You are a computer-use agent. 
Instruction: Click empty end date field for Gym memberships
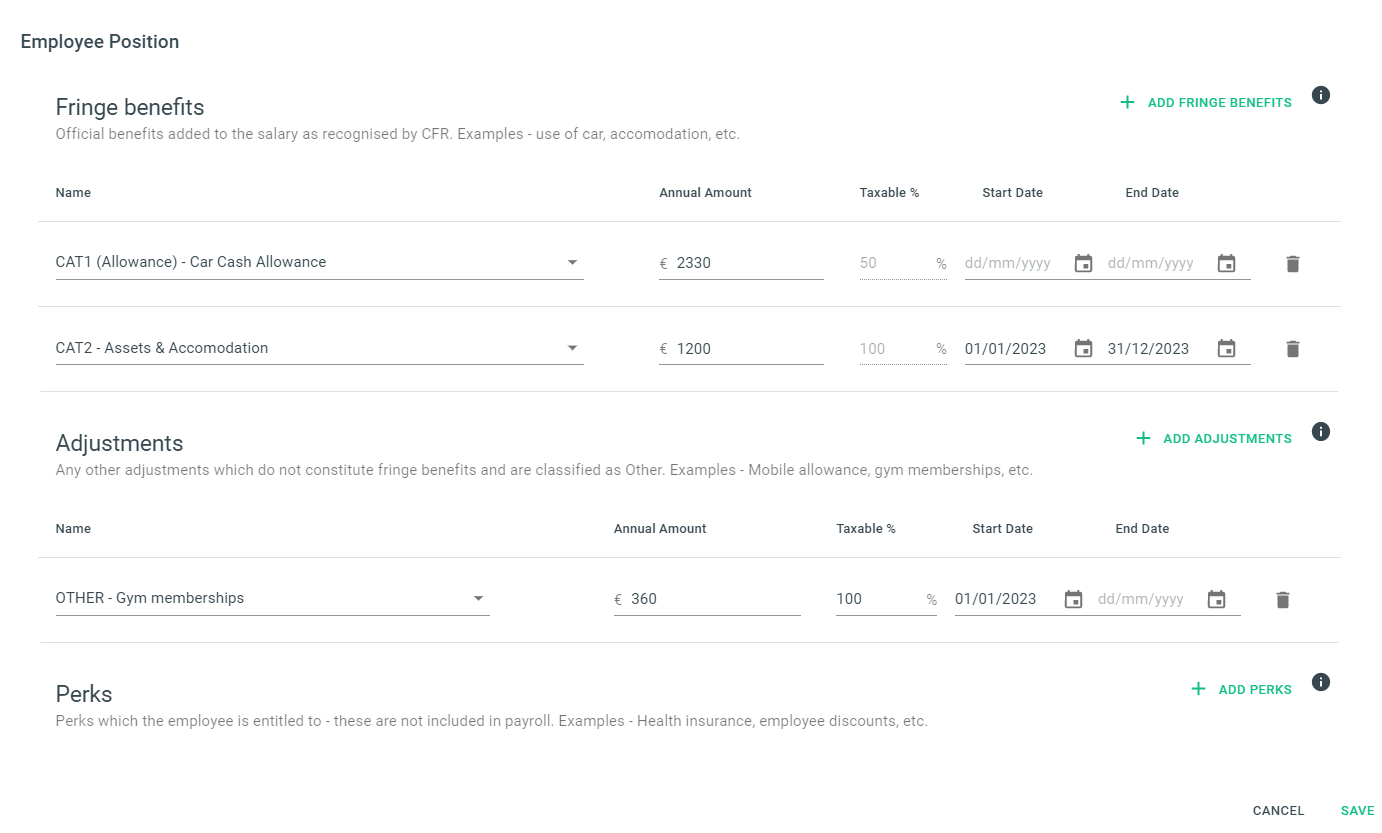click(x=1142, y=599)
